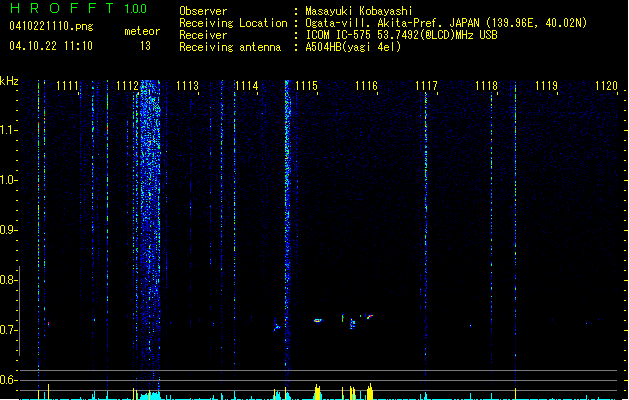
Task: Click the Receiving Location label
Action: click(233, 23)
